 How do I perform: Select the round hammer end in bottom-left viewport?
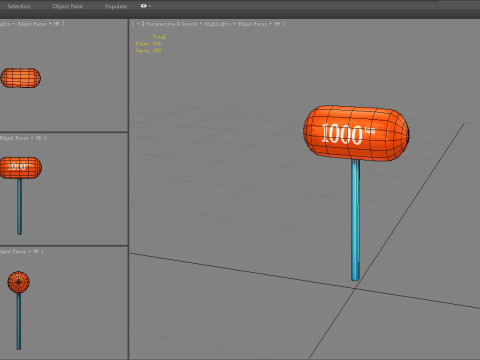(18, 282)
